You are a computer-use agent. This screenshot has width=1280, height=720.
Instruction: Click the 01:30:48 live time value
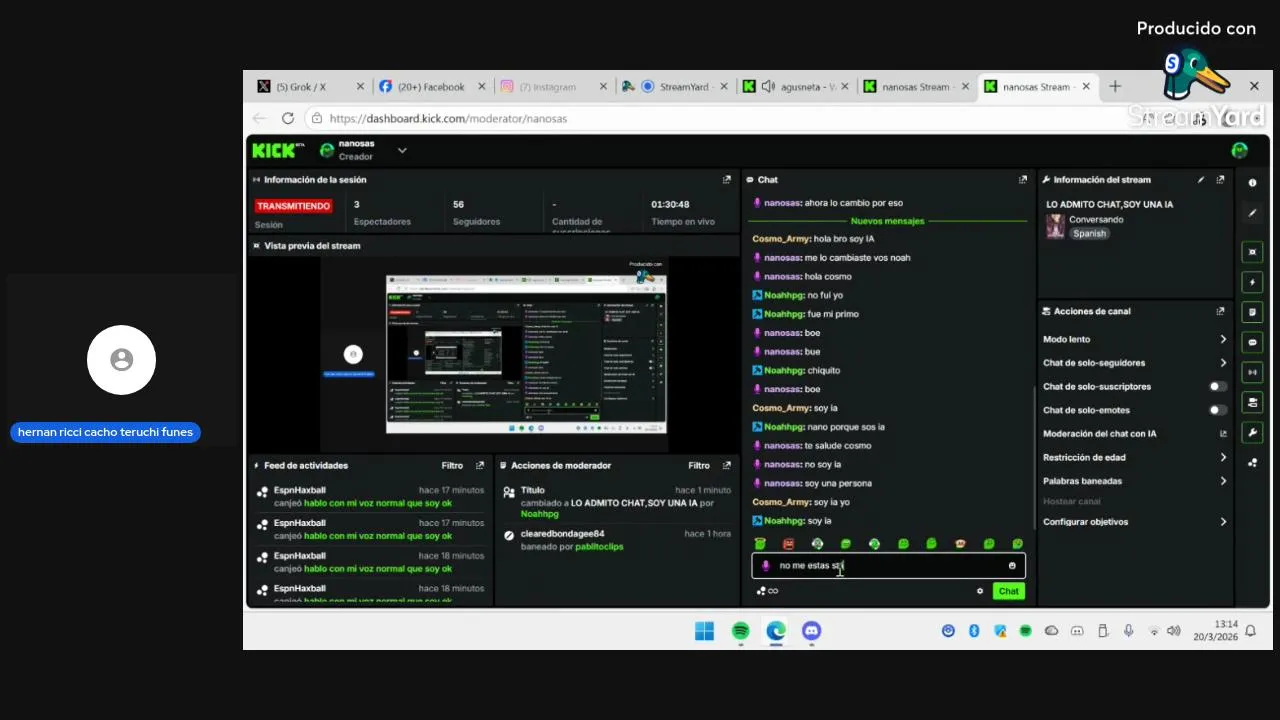point(670,204)
